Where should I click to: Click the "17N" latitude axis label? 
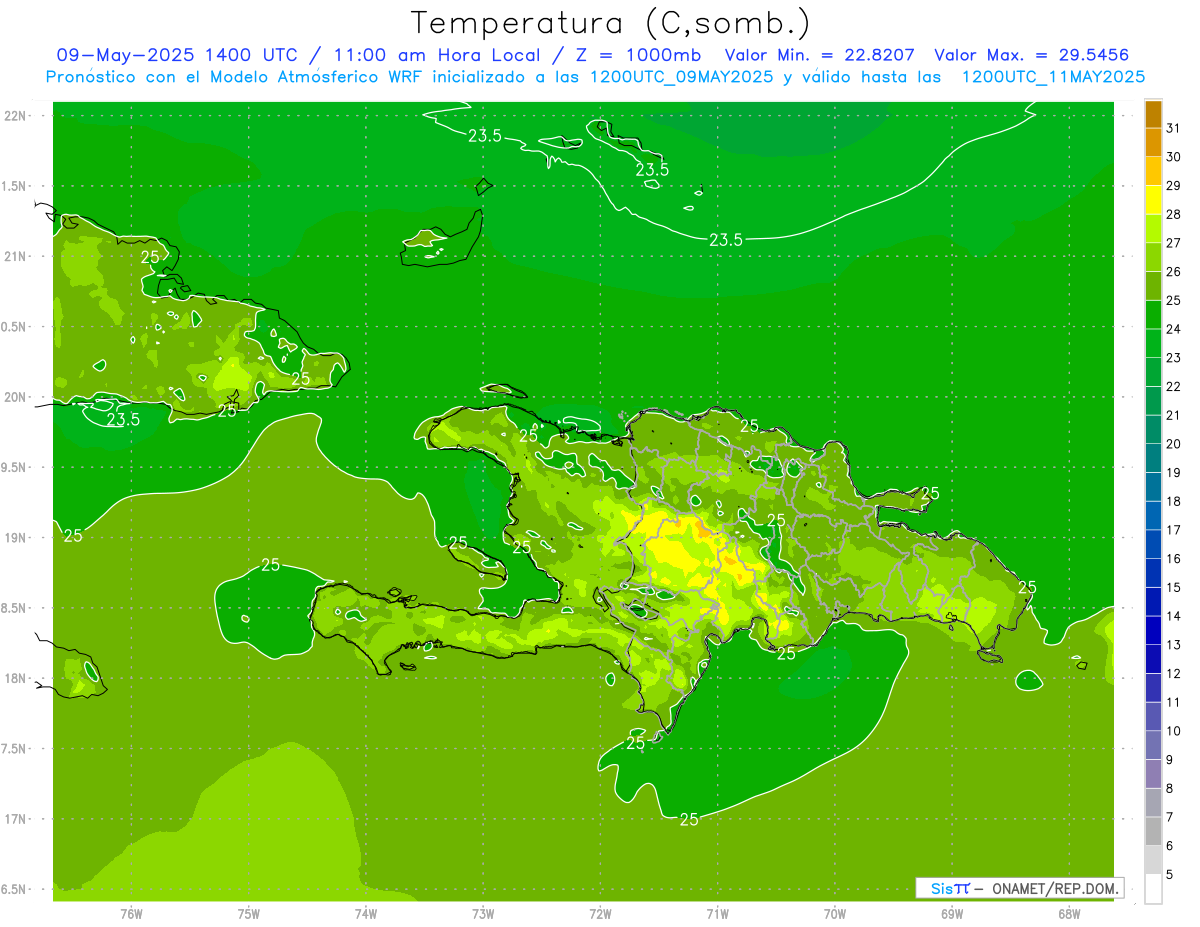[x=15, y=819]
